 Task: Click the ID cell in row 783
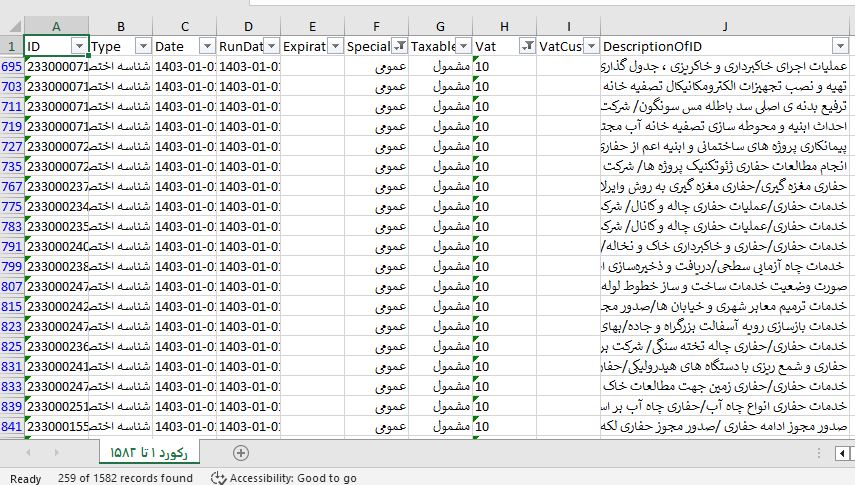56,226
